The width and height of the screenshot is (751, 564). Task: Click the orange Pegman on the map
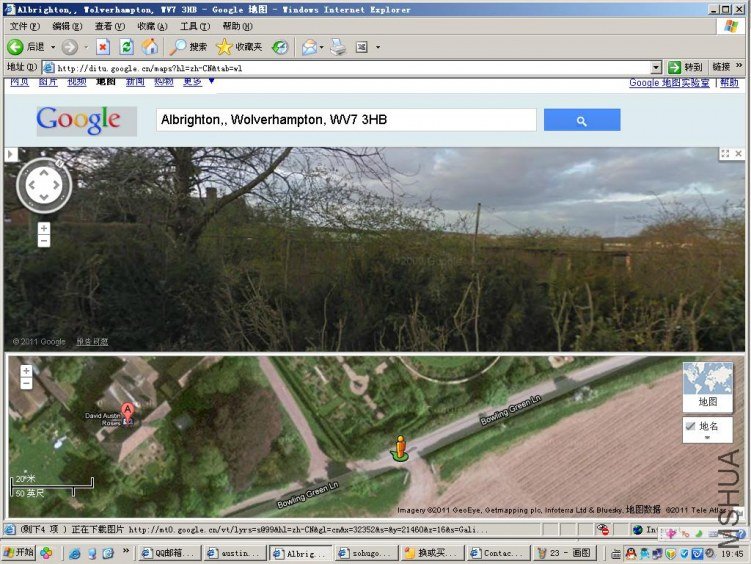click(399, 447)
